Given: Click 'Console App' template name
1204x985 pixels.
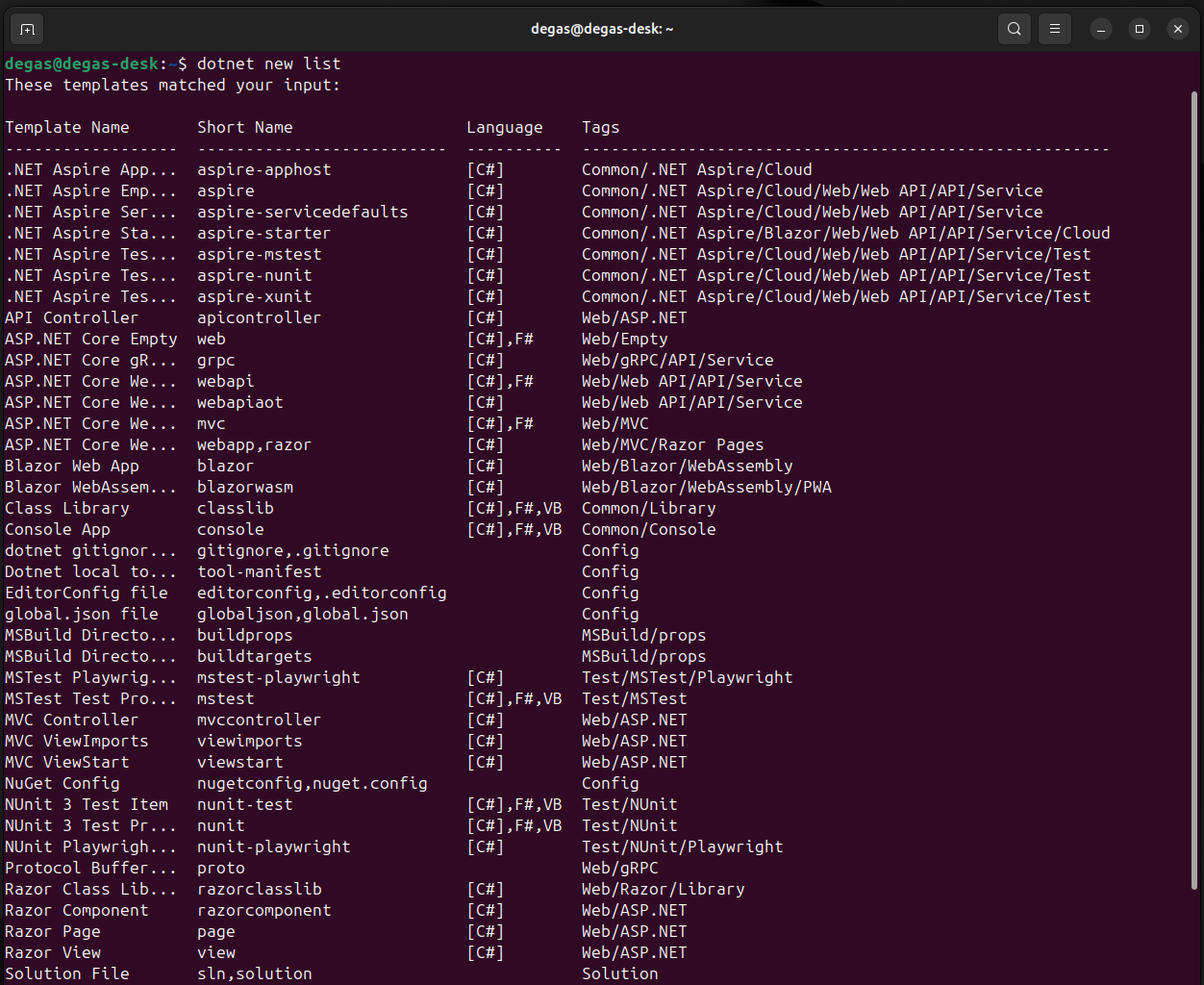Looking at the screenshot, I should click(x=58, y=529).
